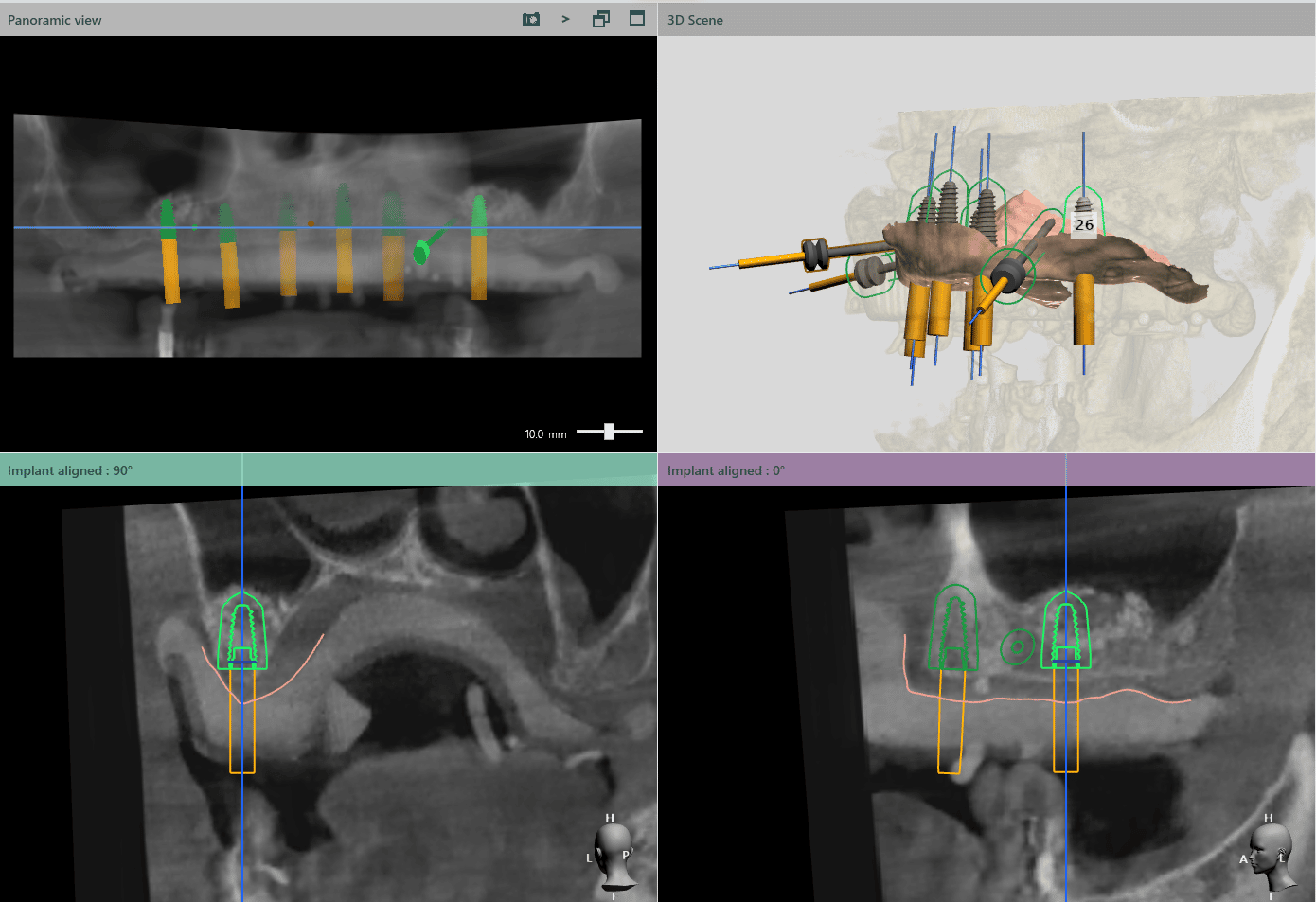Maximize the Panoramic view panel
Image resolution: width=1316 pixels, height=902 pixels.
(637, 19)
